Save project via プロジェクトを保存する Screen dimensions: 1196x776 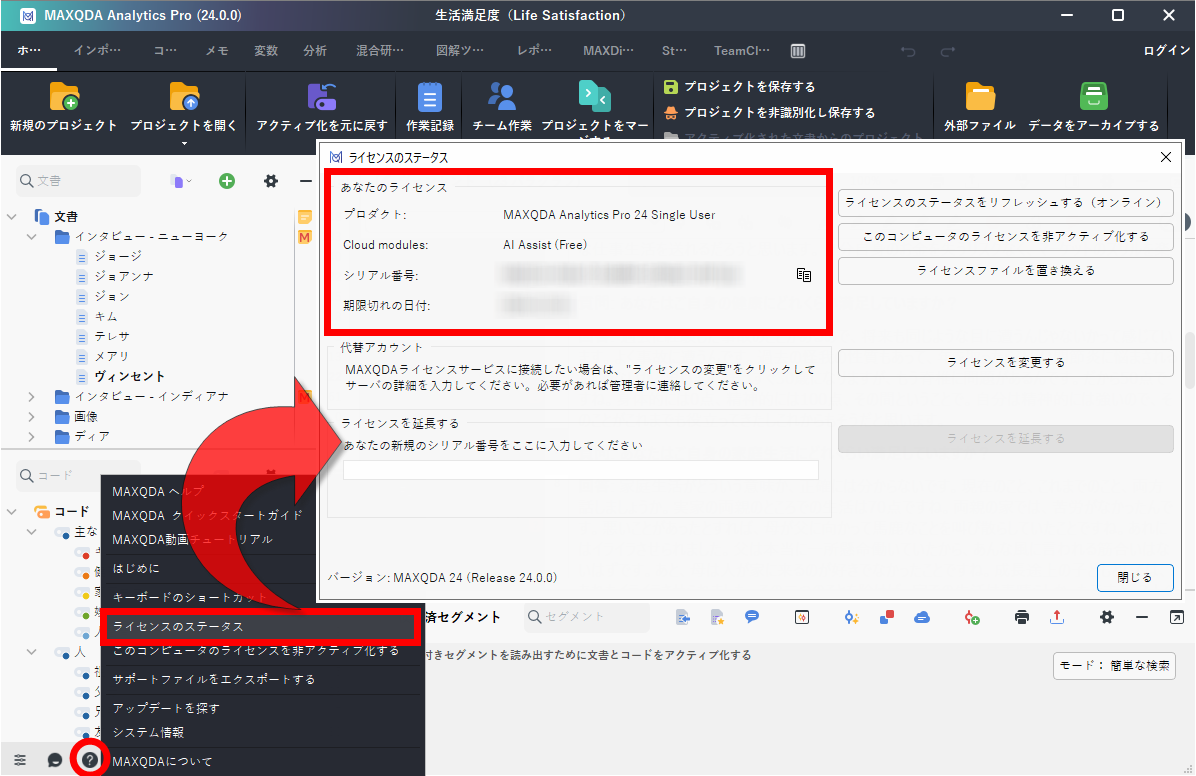point(740,86)
